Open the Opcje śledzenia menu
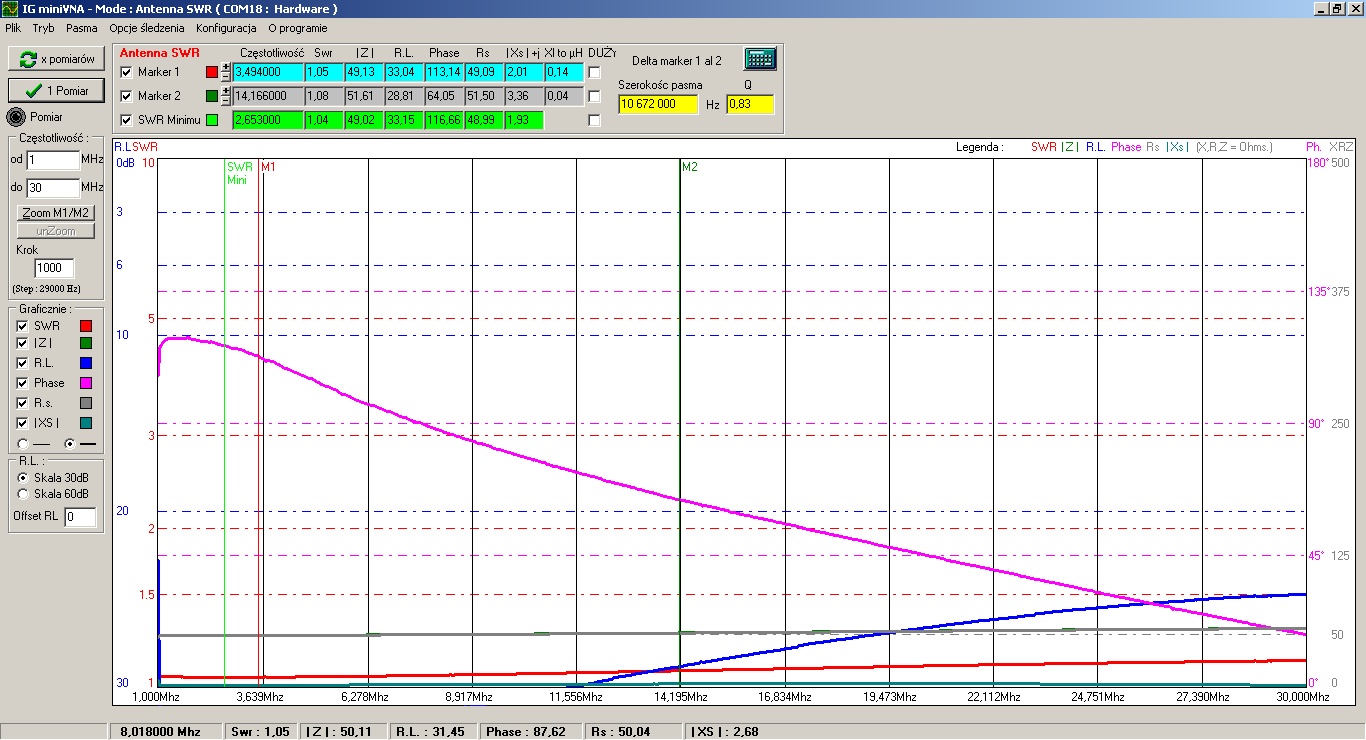Screen dimensions: 1366x740 point(147,28)
